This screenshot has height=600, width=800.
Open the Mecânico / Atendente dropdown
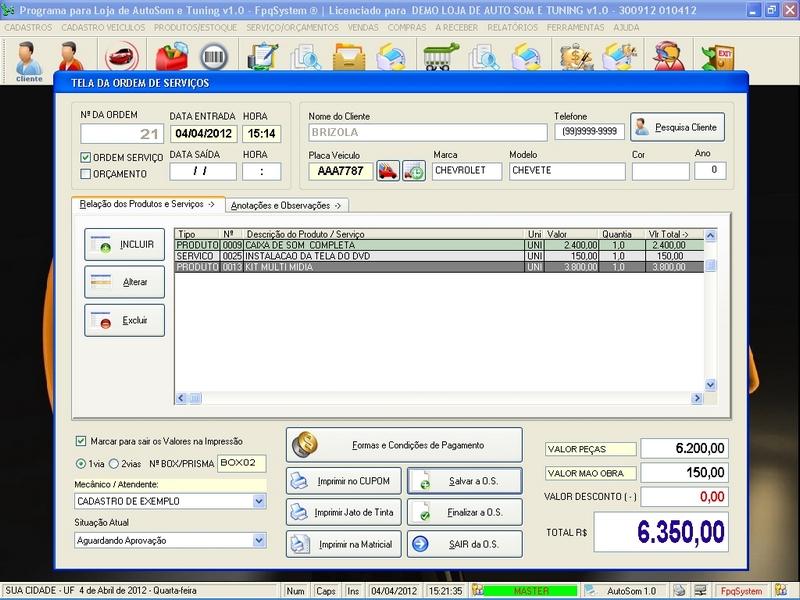258,501
